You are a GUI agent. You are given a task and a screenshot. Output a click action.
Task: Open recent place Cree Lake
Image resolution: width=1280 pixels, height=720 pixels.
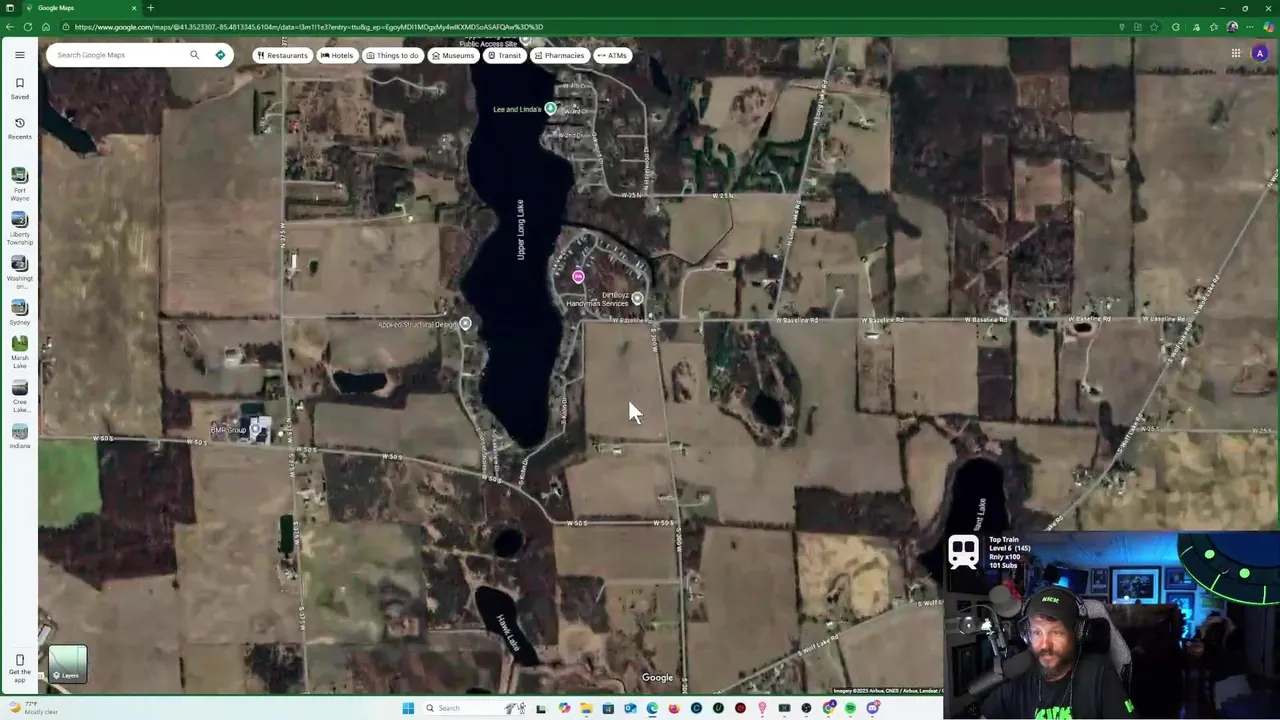[19, 397]
